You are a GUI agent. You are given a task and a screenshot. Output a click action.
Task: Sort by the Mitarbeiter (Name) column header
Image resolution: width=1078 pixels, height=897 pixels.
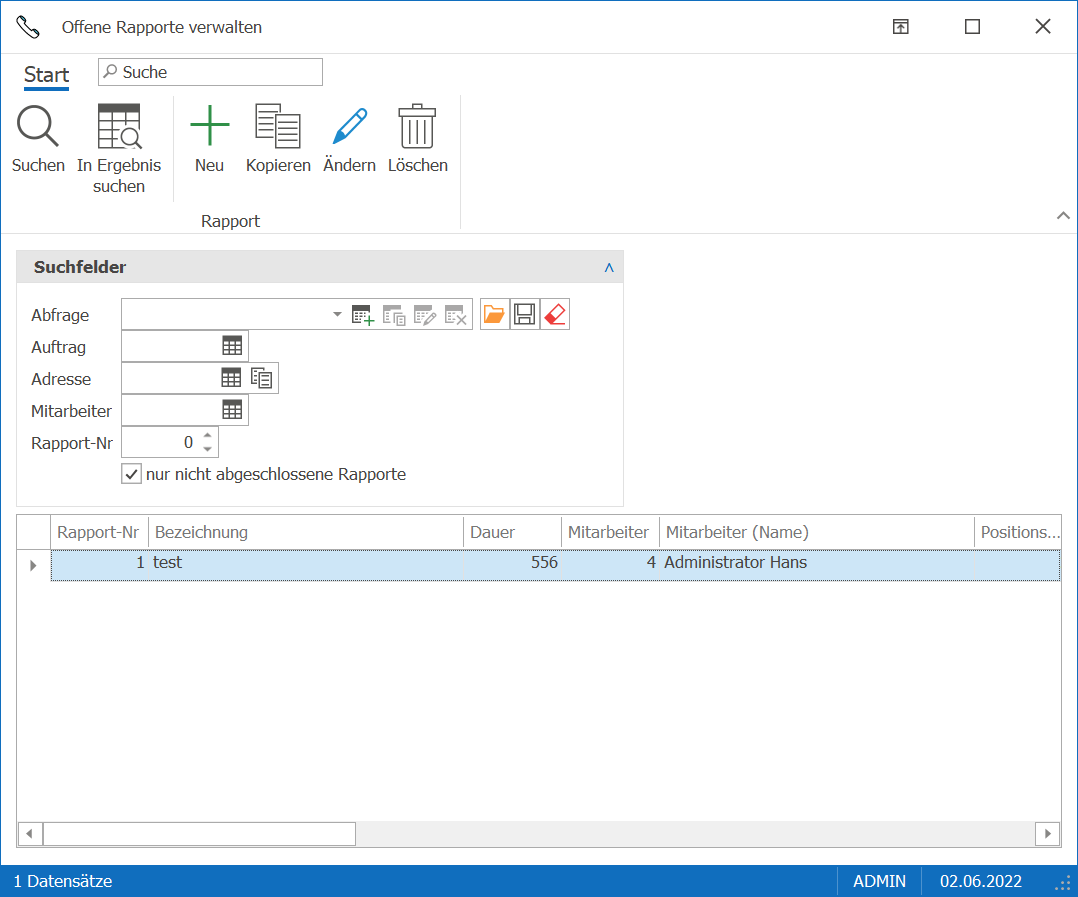click(x=817, y=532)
